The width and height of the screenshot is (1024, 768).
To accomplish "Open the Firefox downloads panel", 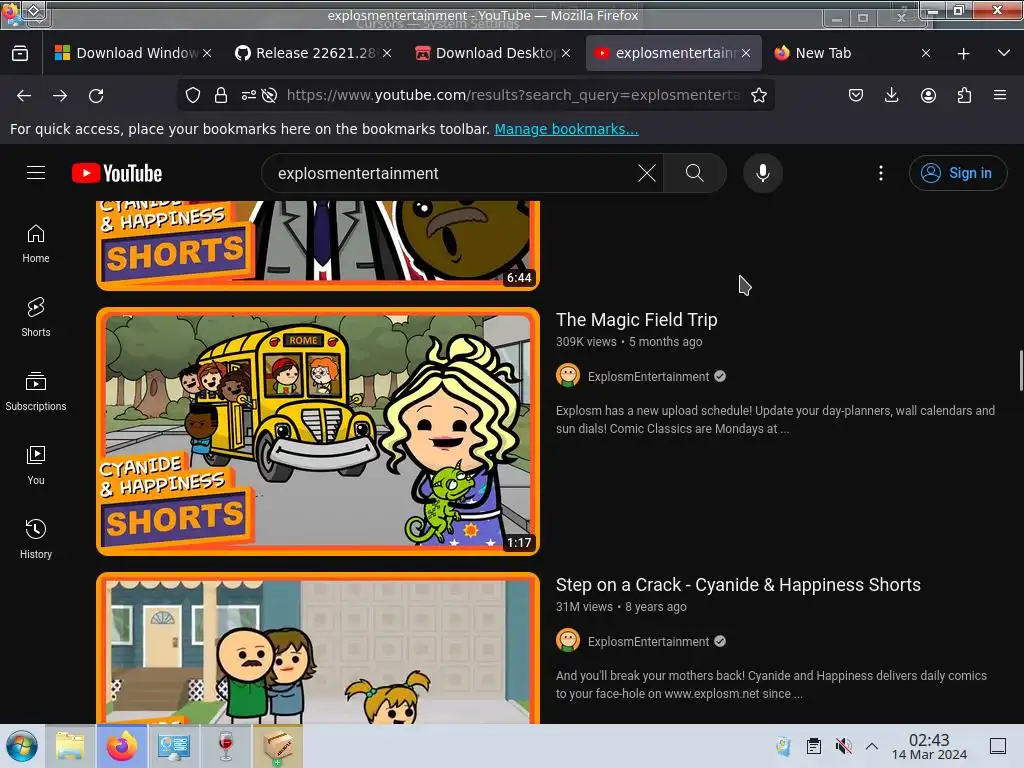I will click(x=891, y=95).
